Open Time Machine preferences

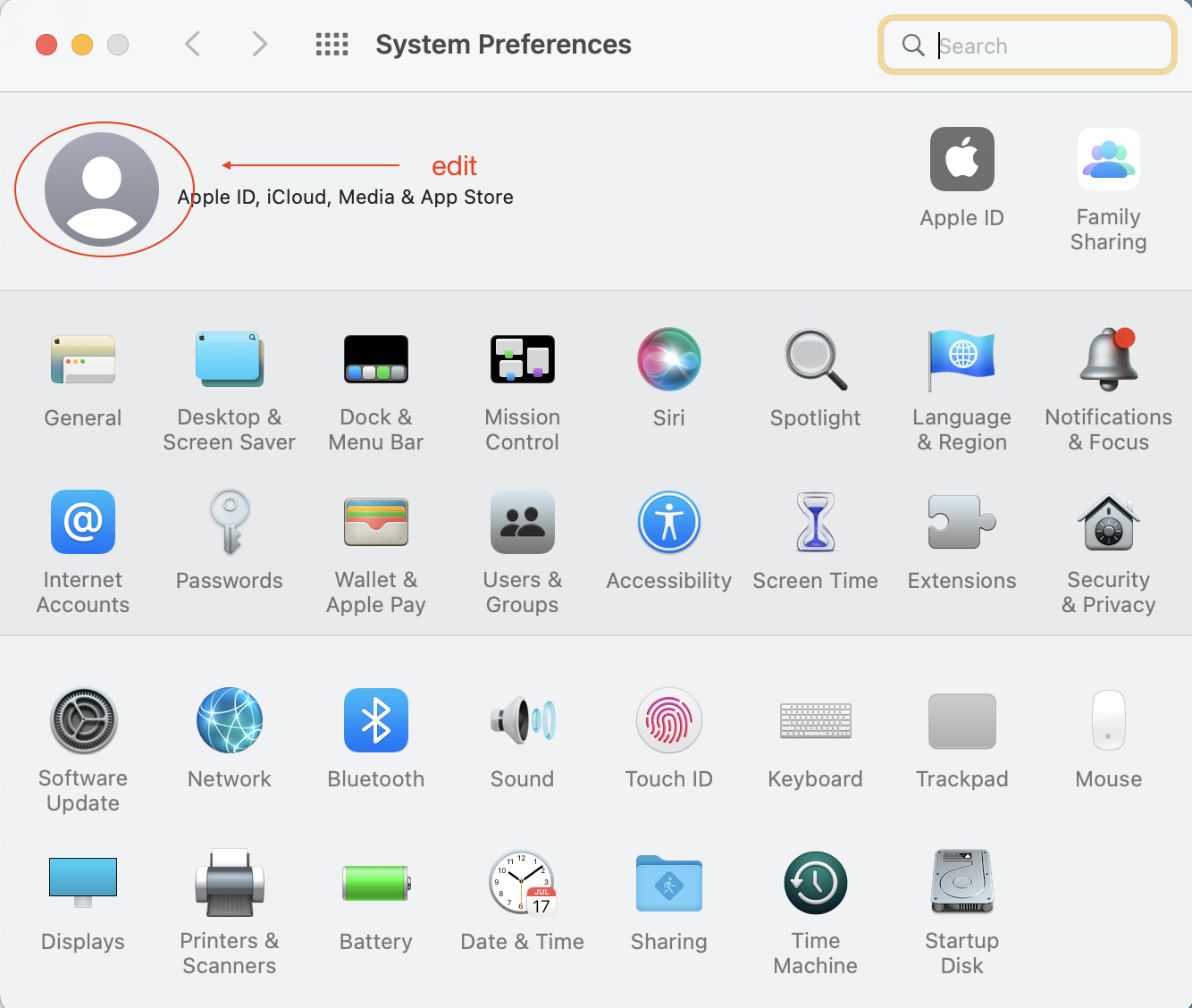click(816, 883)
